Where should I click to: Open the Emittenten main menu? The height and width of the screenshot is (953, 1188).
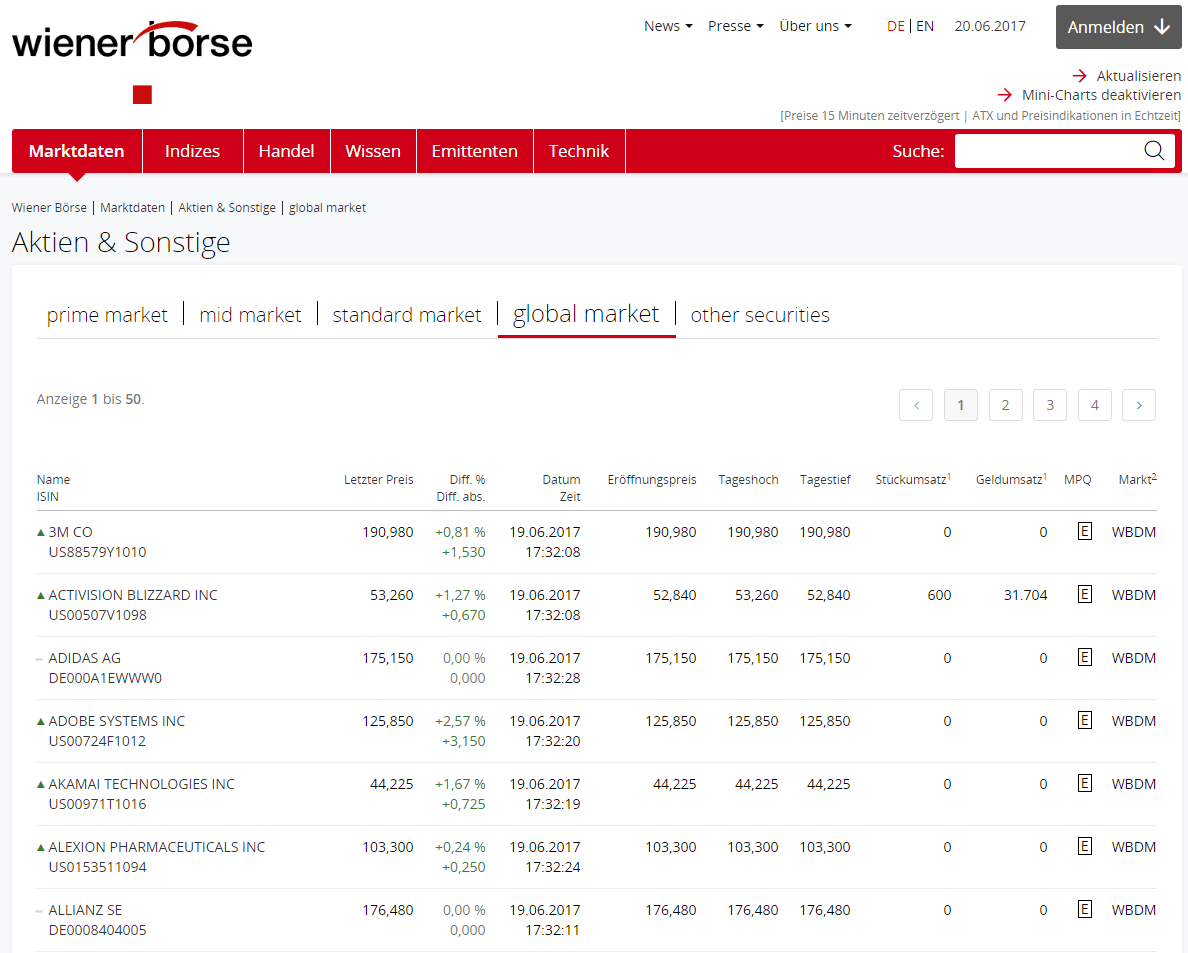pos(474,151)
